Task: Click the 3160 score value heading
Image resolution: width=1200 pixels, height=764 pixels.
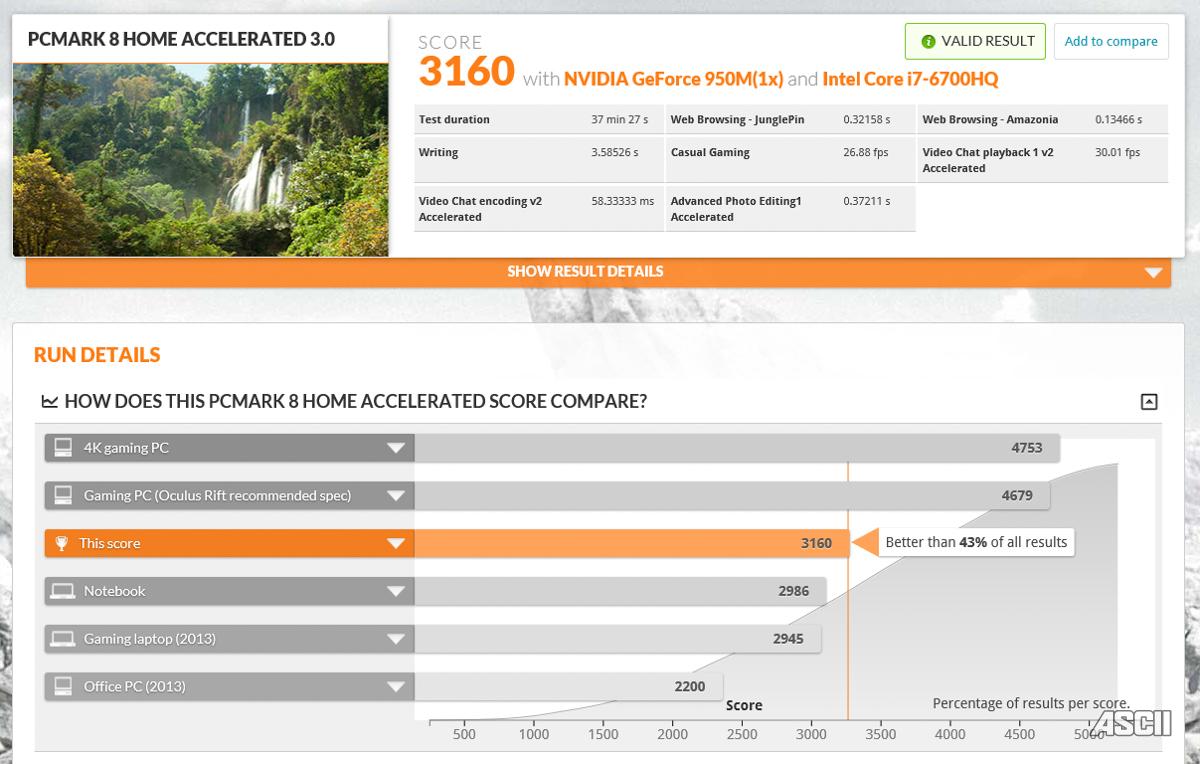Action: (466, 72)
